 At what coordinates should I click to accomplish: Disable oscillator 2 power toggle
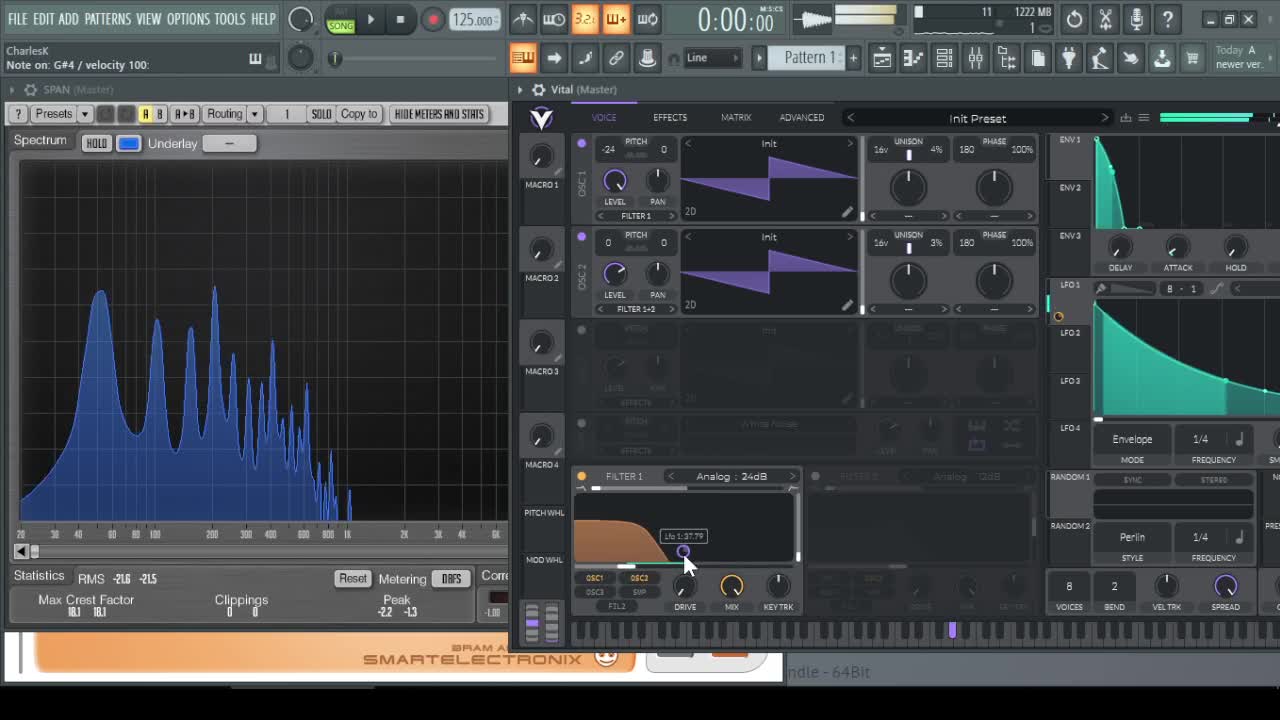coord(581,237)
